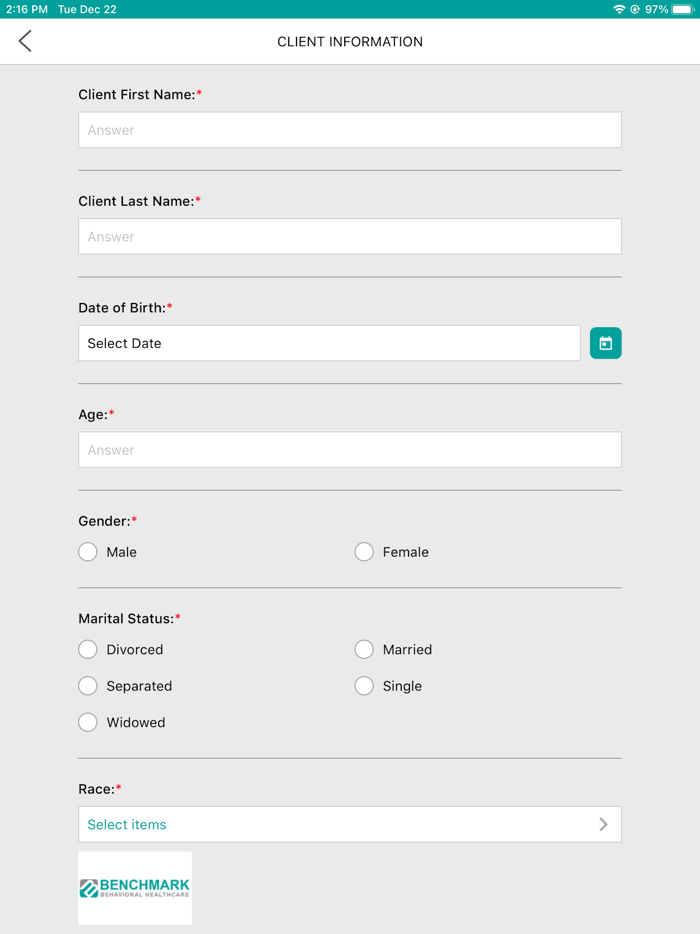This screenshot has height=934, width=700.
Task: Click the Benchmark Behavioral Healthcare logo
Action: [134, 887]
